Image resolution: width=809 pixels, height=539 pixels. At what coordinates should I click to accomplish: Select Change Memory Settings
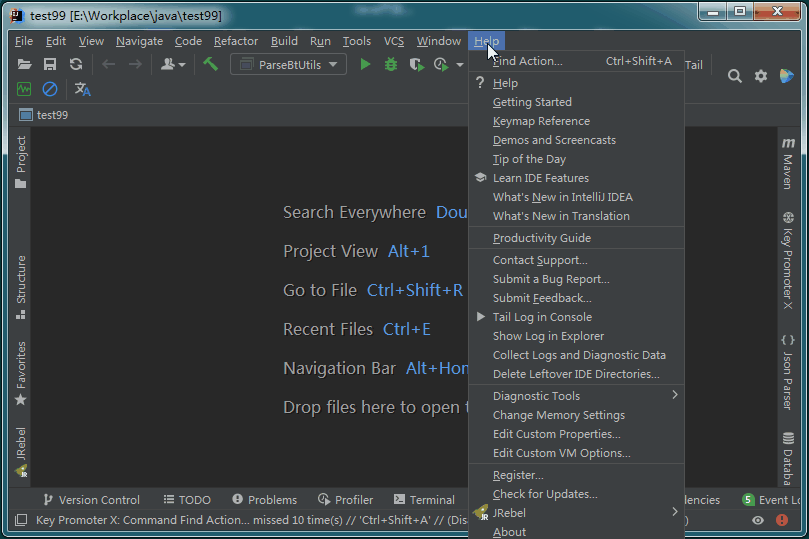pos(576,415)
